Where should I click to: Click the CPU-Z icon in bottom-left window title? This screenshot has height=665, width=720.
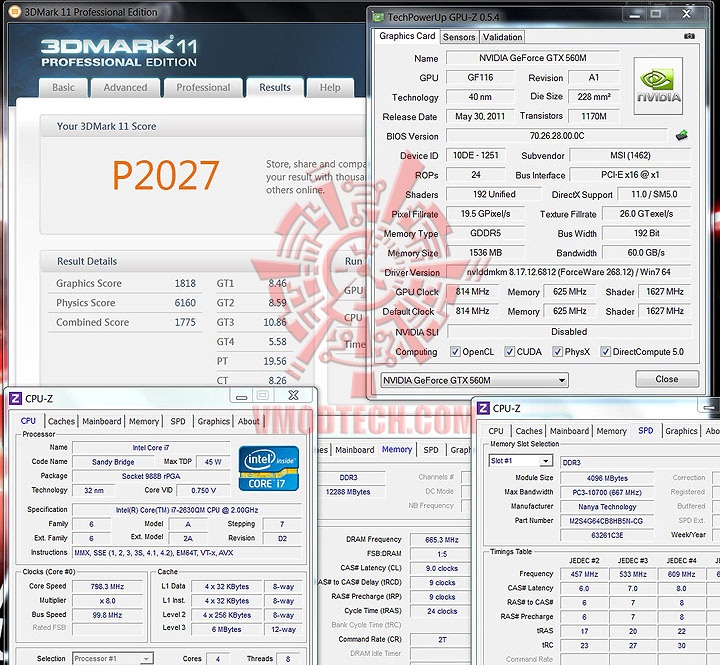[16, 398]
